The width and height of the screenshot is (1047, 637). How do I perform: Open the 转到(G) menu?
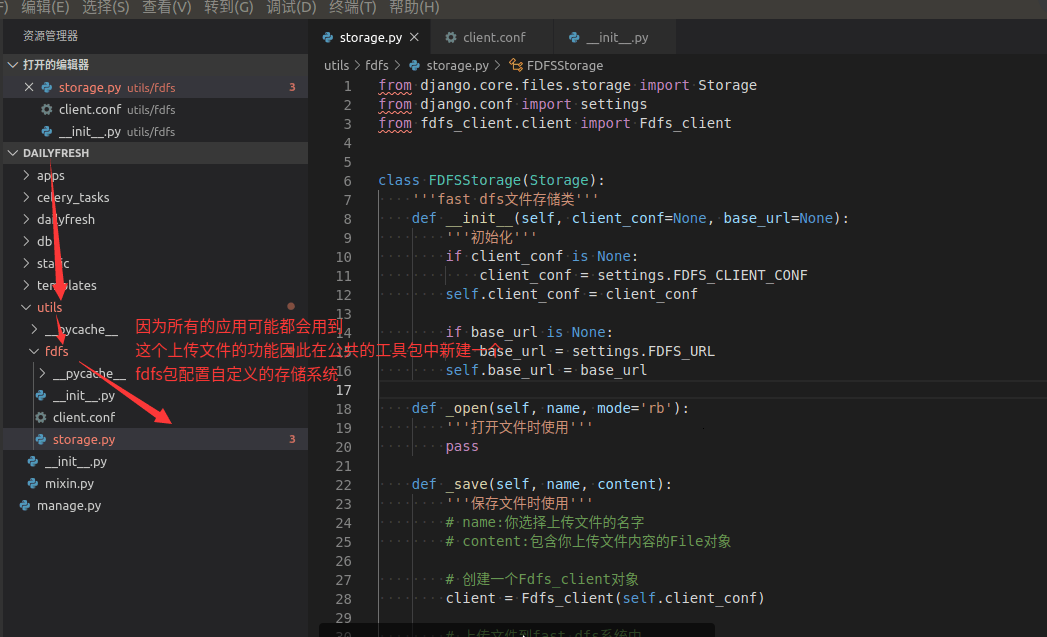pos(228,7)
